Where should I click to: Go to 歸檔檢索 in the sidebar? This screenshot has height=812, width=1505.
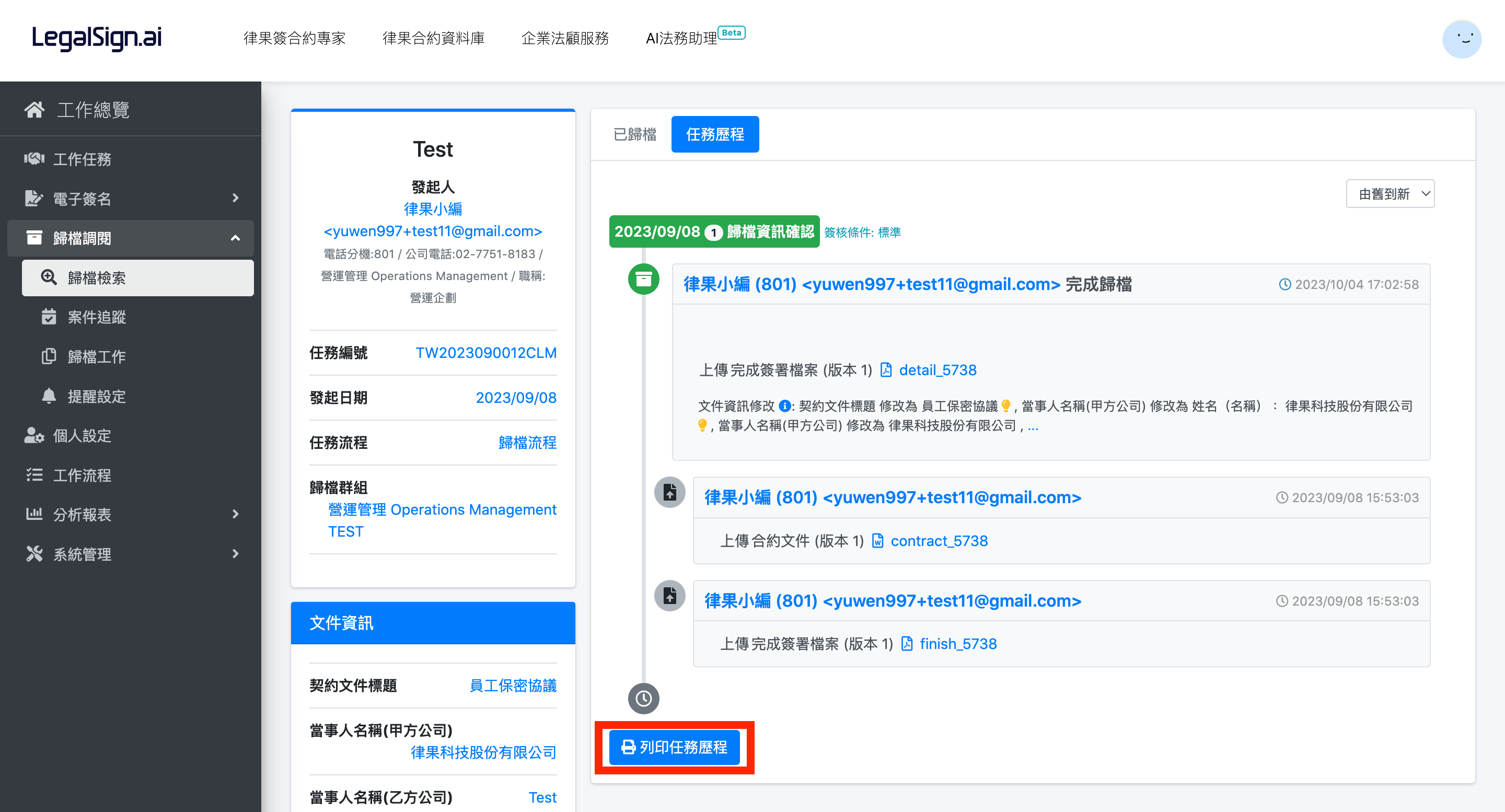[138, 277]
